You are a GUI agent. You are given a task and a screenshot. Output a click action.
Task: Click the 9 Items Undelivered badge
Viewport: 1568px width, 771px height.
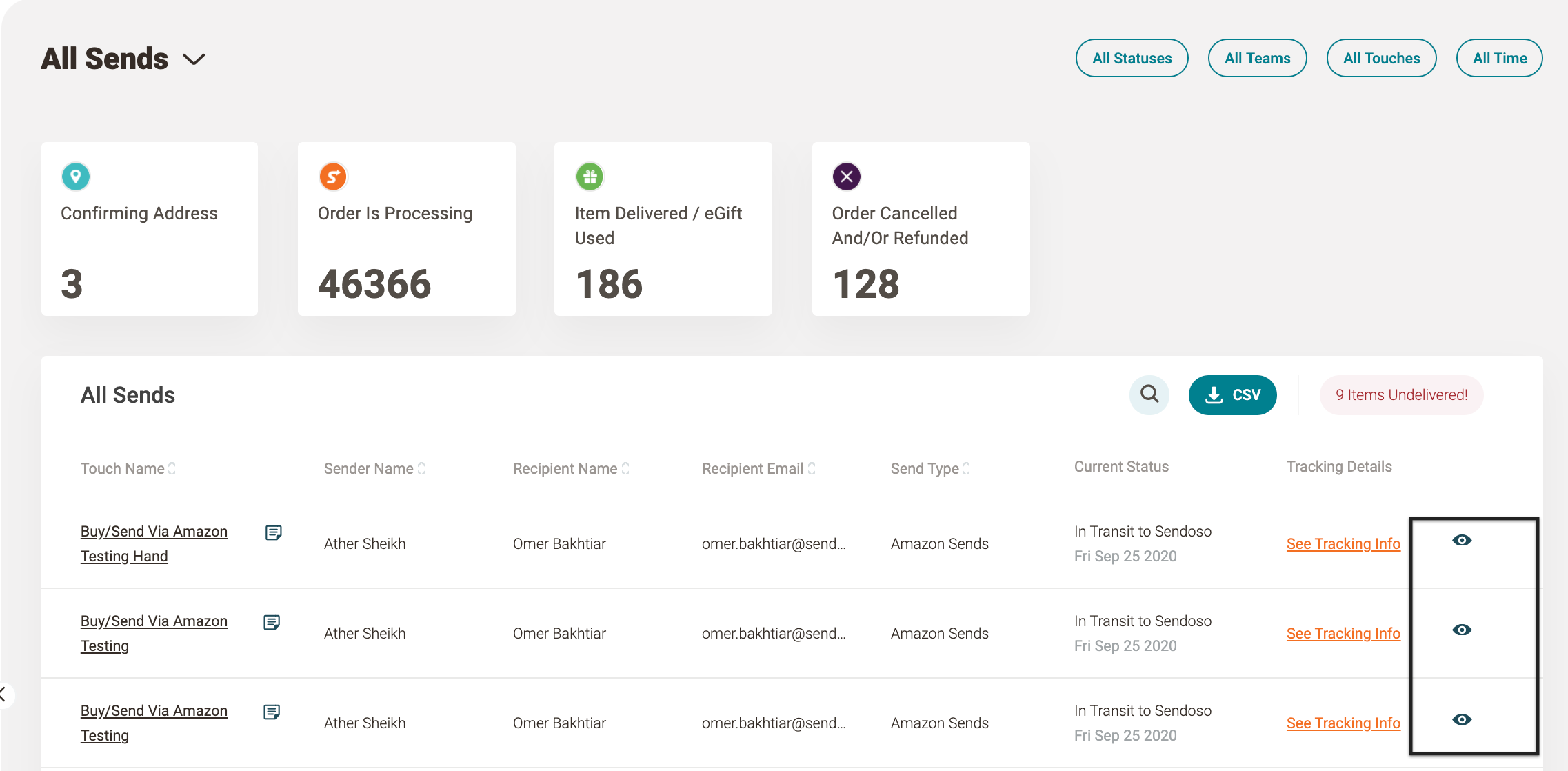coord(1401,394)
